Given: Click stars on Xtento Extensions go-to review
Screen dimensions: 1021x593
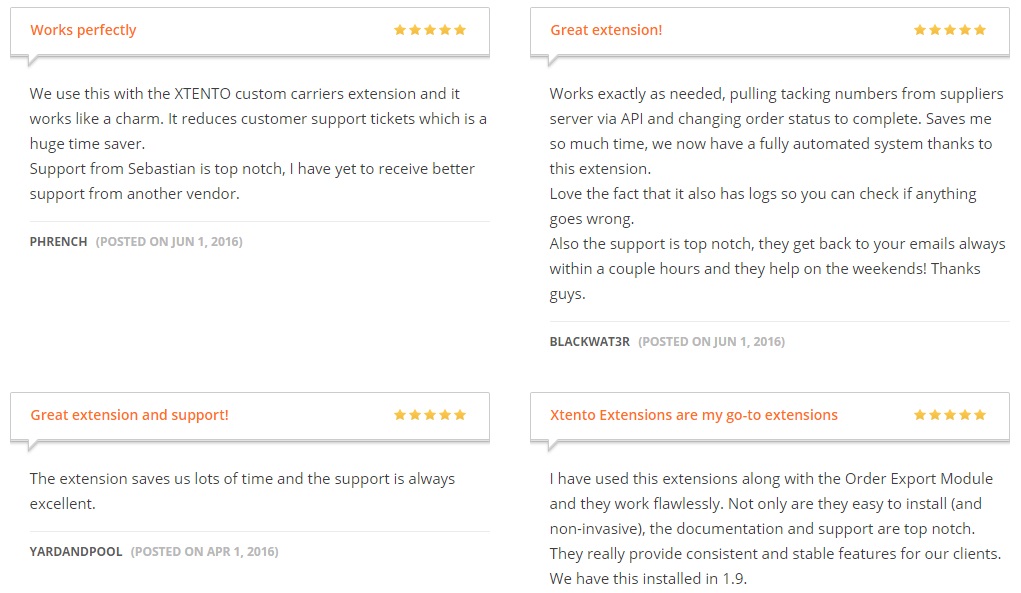Looking at the screenshot, I should 949,415.
